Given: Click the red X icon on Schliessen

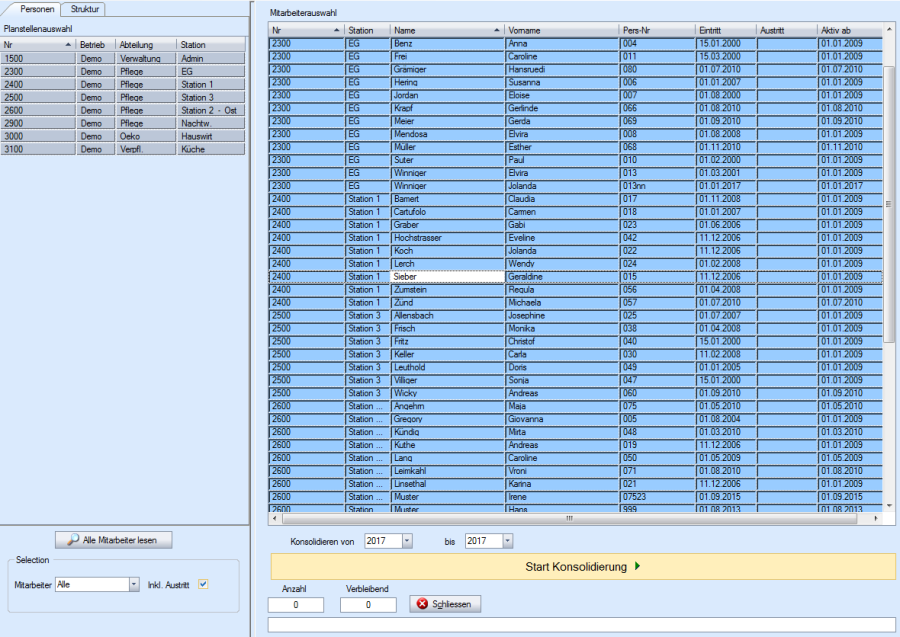Looking at the screenshot, I should tap(422, 604).
